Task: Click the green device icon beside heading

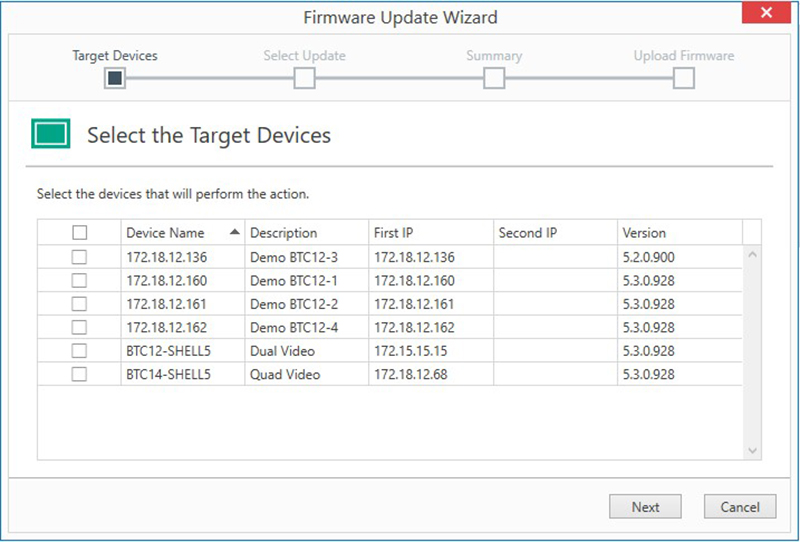Action: pyautogui.click(x=51, y=134)
